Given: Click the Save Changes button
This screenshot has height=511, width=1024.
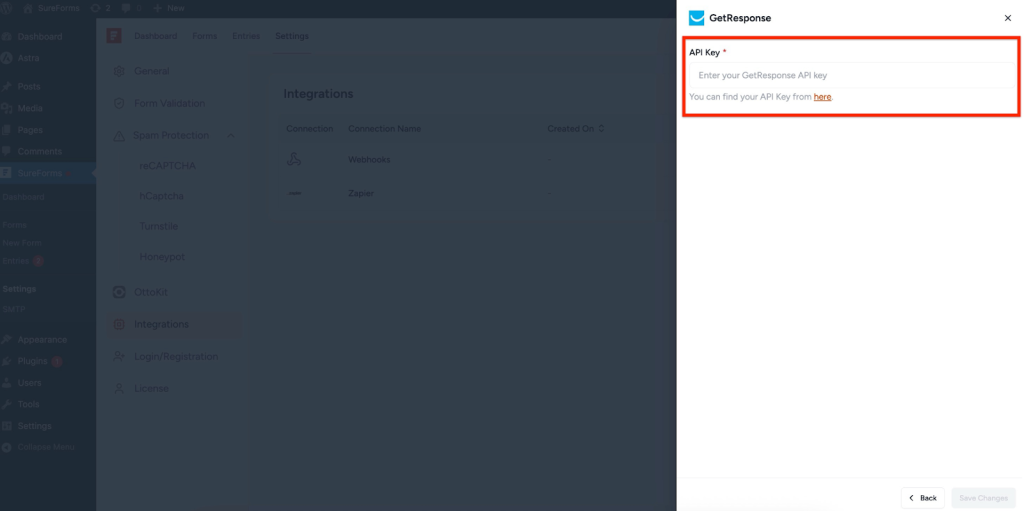Looking at the screenshot, I should point(984,498).
